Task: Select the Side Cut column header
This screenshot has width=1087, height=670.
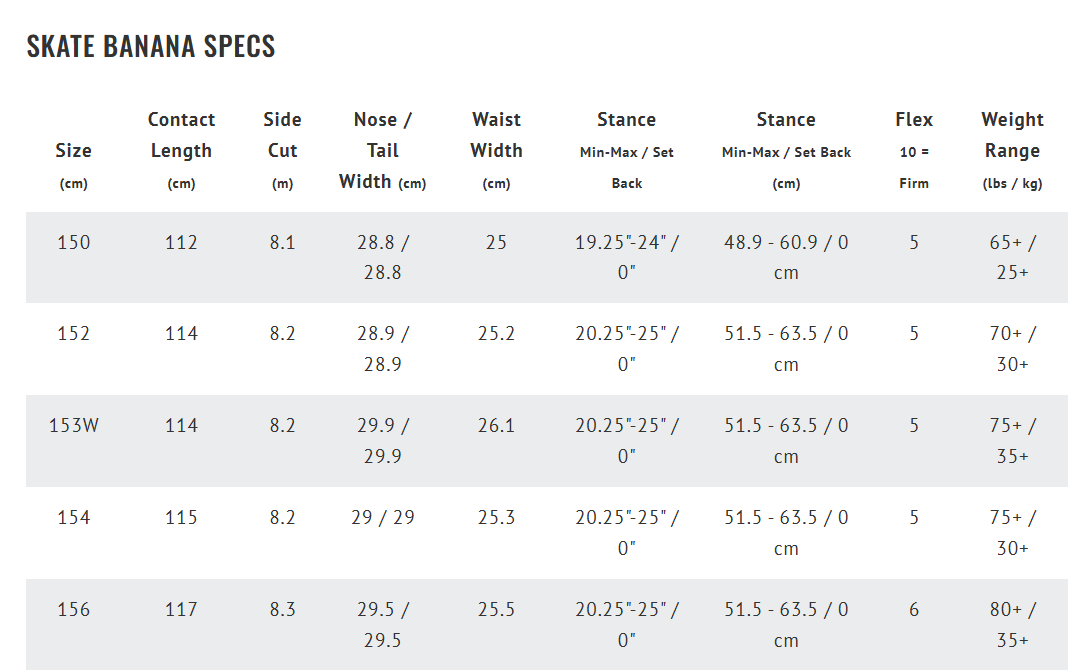Action: [x=282, y=135]
